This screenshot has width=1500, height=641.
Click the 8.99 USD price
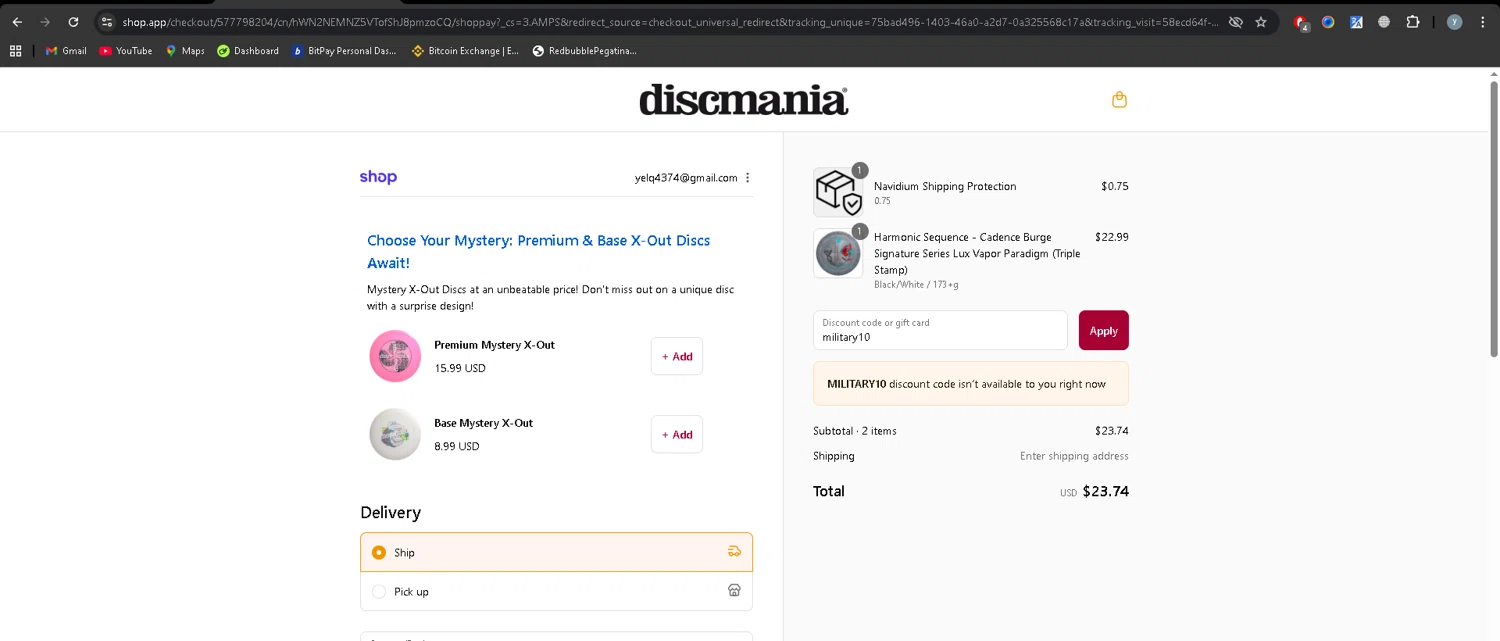coord(457,446)
